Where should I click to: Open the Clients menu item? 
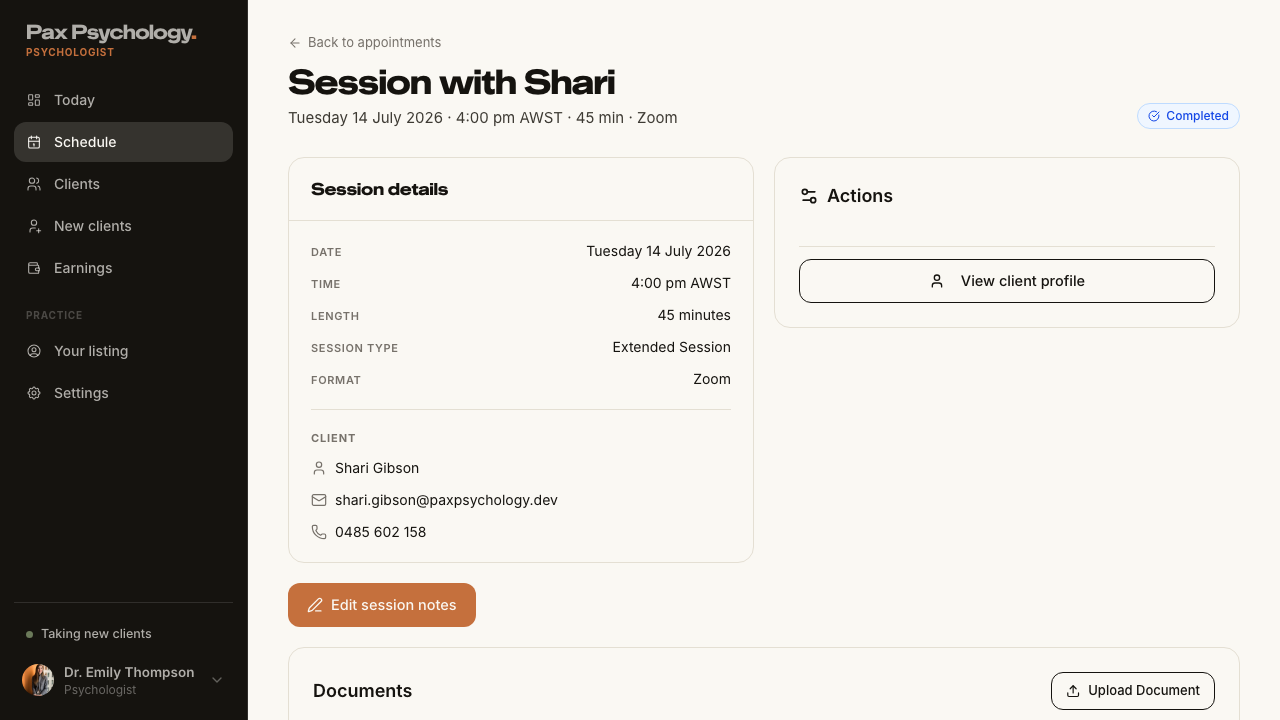(123, 184)
